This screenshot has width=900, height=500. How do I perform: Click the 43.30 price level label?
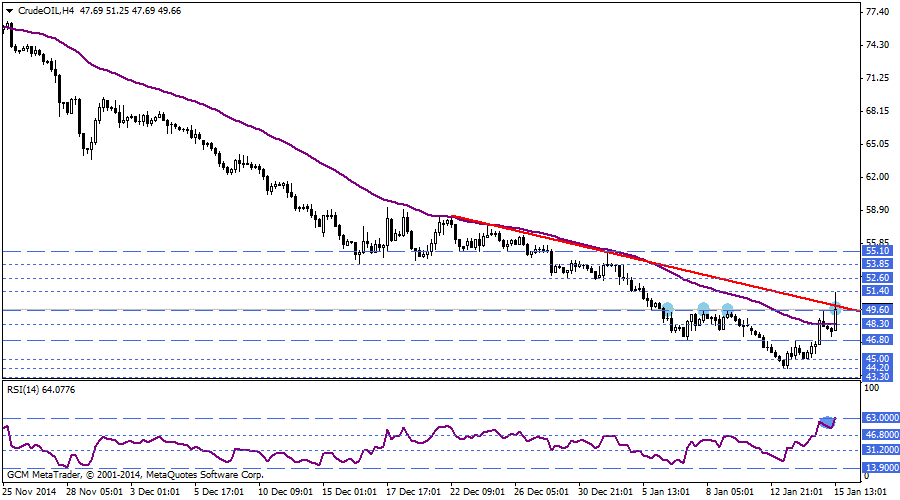point(877,377)
